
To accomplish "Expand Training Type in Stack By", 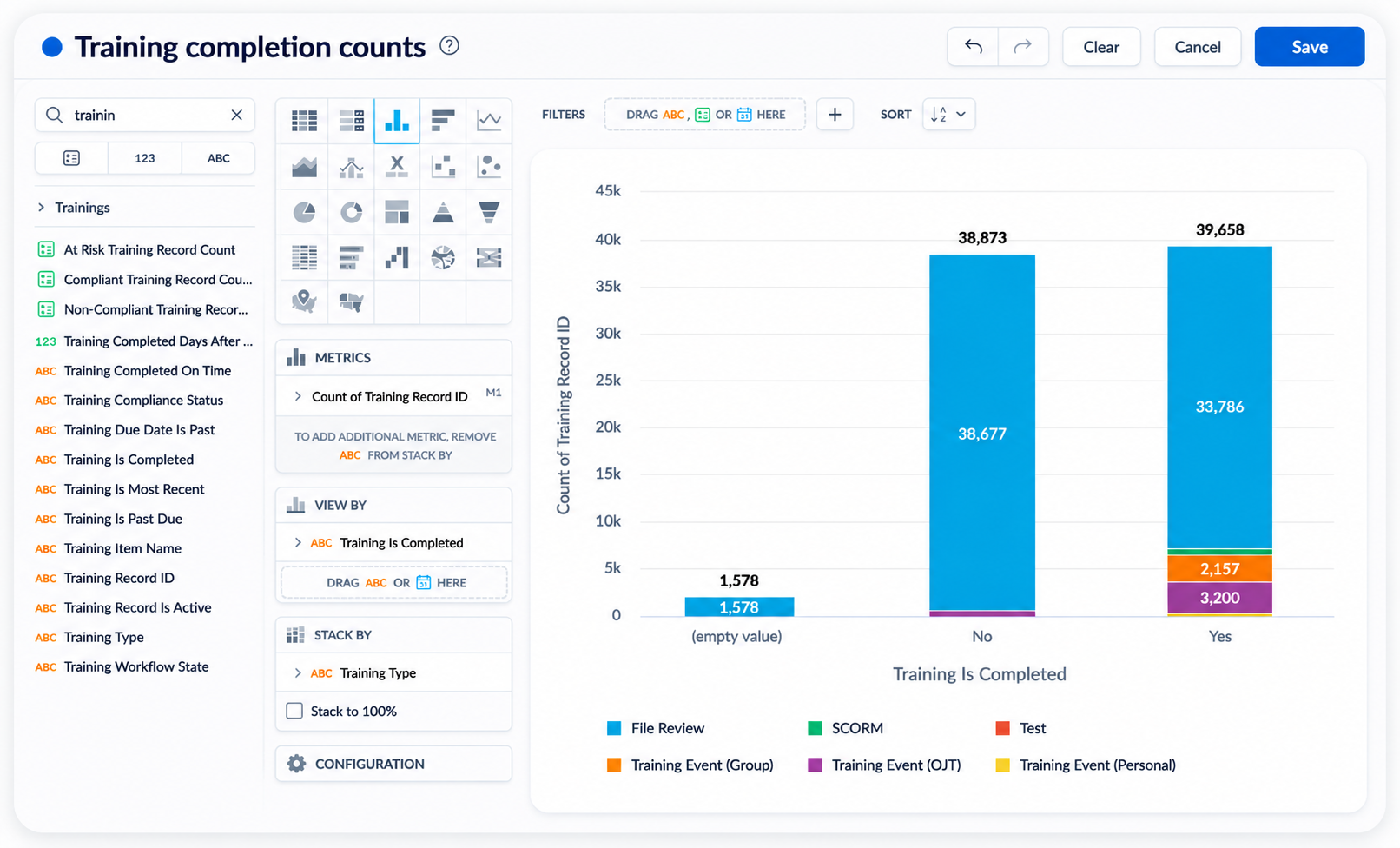I will pos(298,673).
